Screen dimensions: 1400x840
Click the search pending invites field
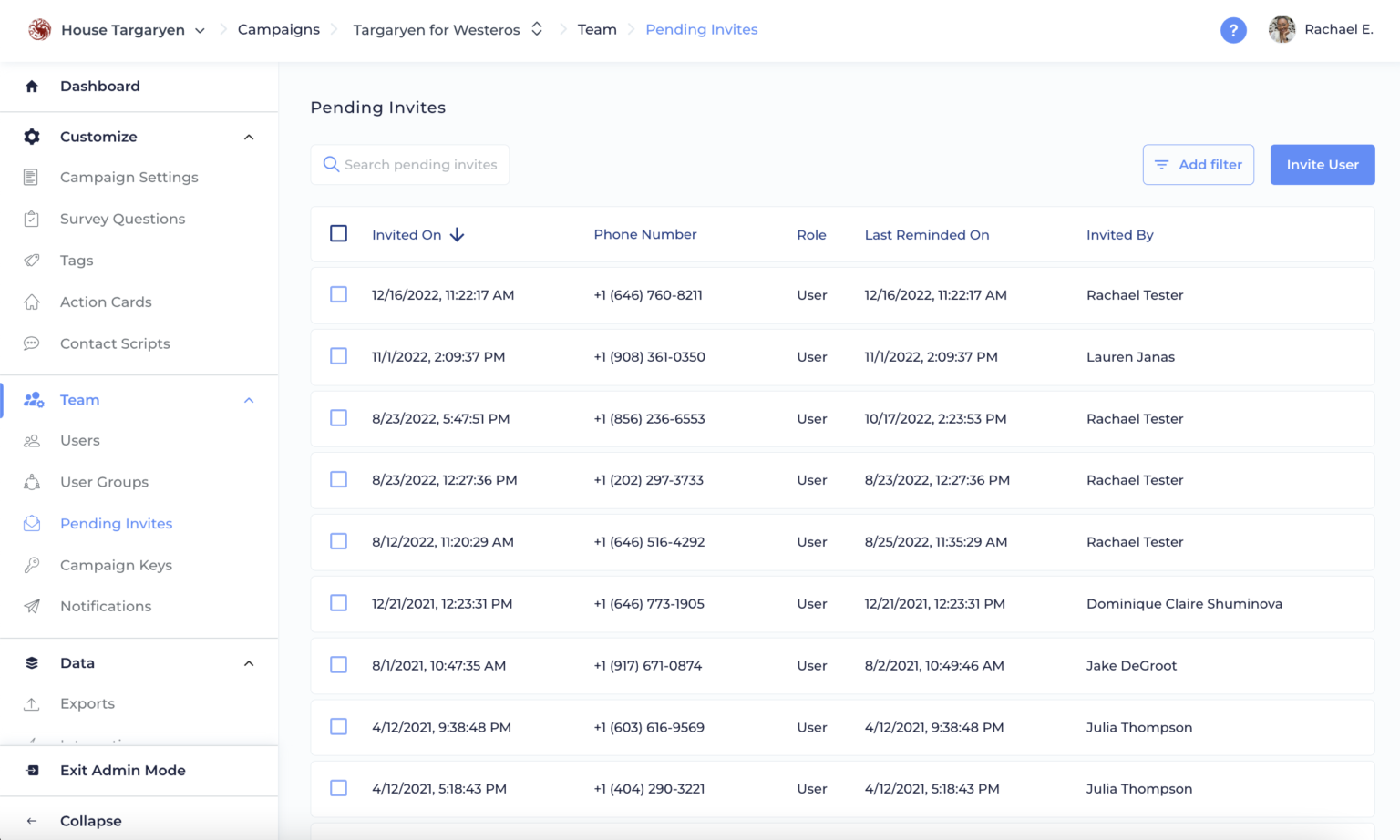[409, 164]
